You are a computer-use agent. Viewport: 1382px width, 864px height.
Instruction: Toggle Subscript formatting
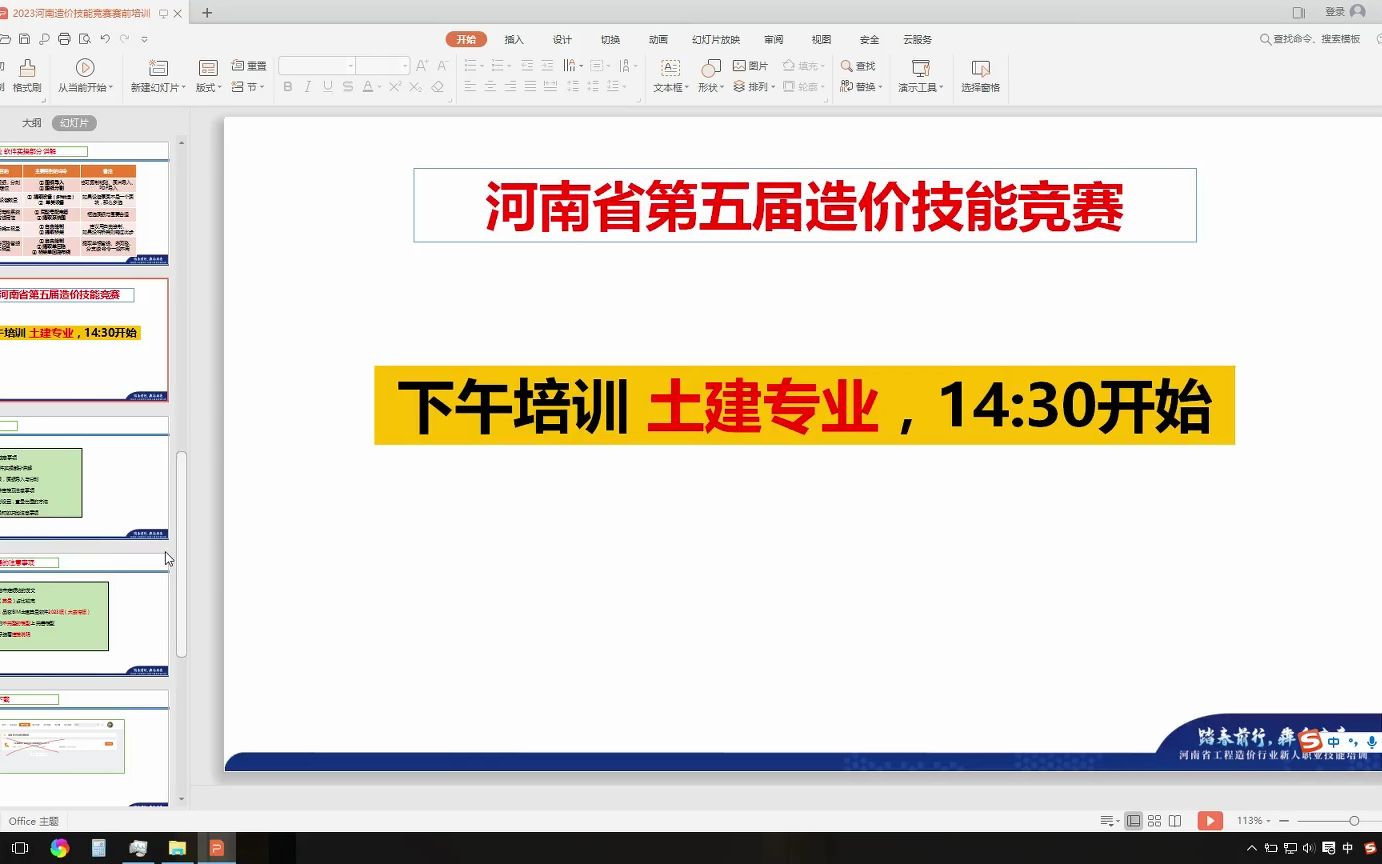tap(415, 87)
